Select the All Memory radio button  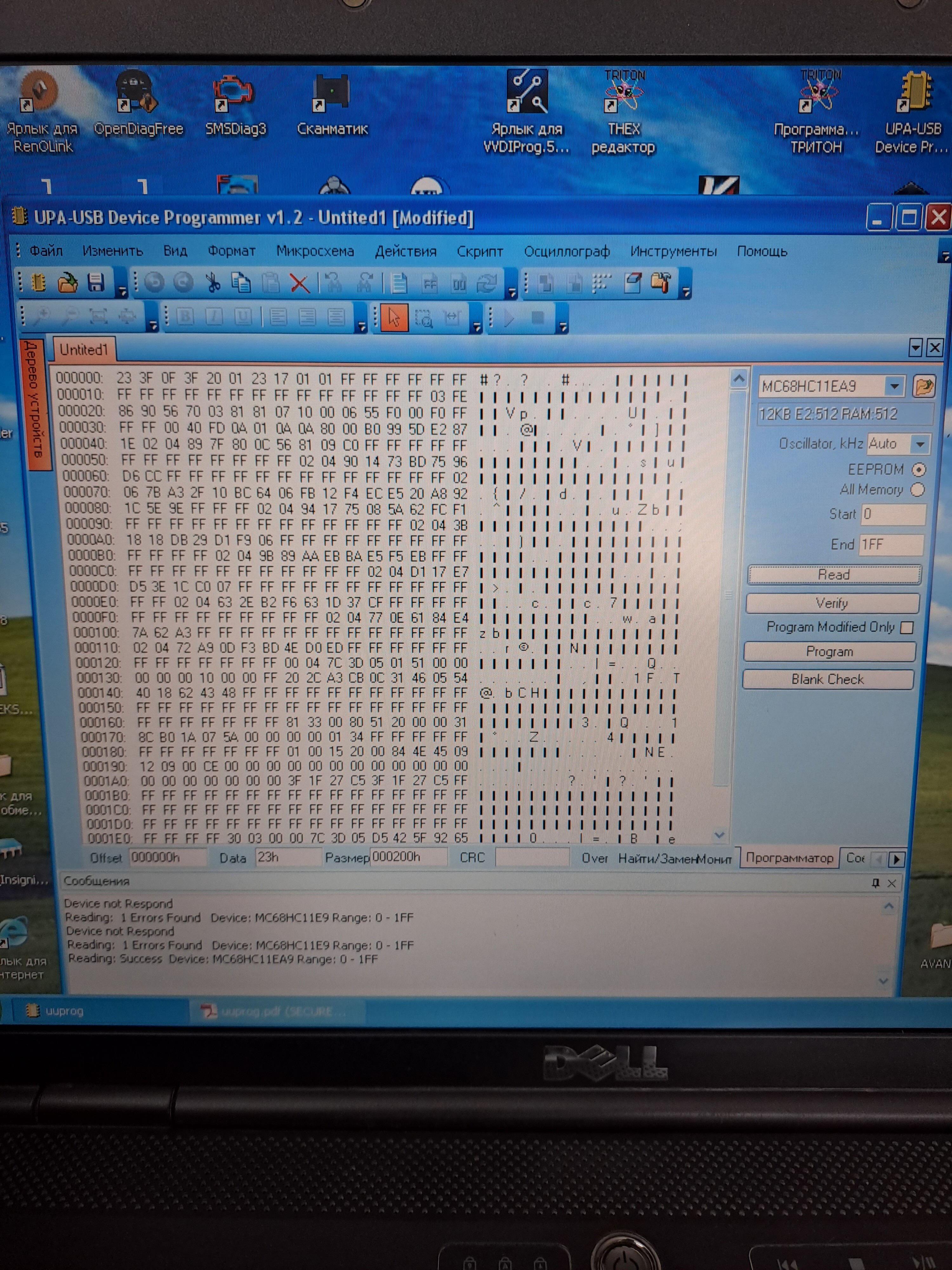pyautogui.click(x=918, y=490)
